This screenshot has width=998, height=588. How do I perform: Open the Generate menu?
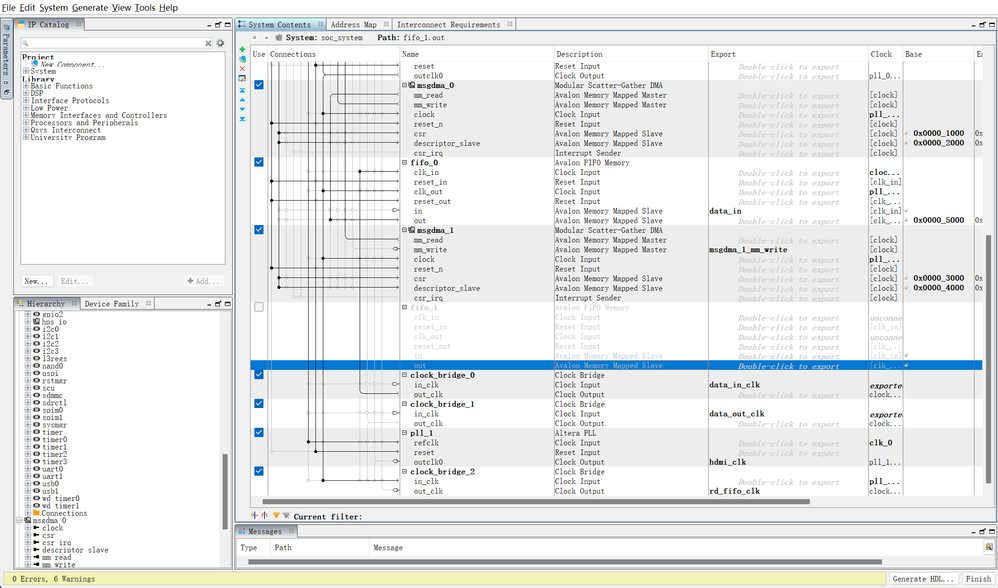(90, 7)
